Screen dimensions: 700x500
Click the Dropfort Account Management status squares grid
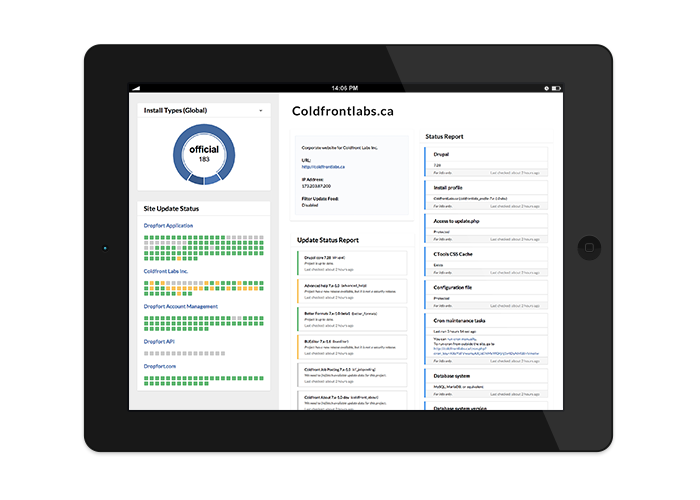click(x=204, y=324)
